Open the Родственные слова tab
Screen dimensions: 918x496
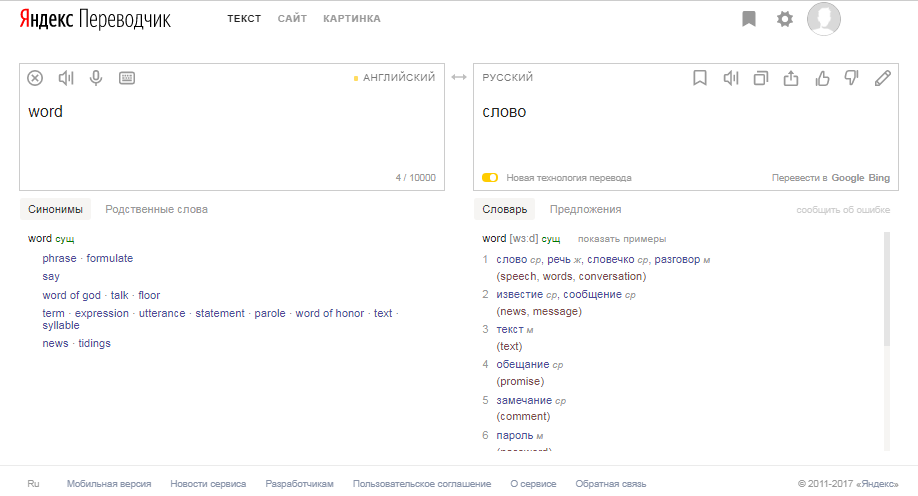(x=156, y=209)
